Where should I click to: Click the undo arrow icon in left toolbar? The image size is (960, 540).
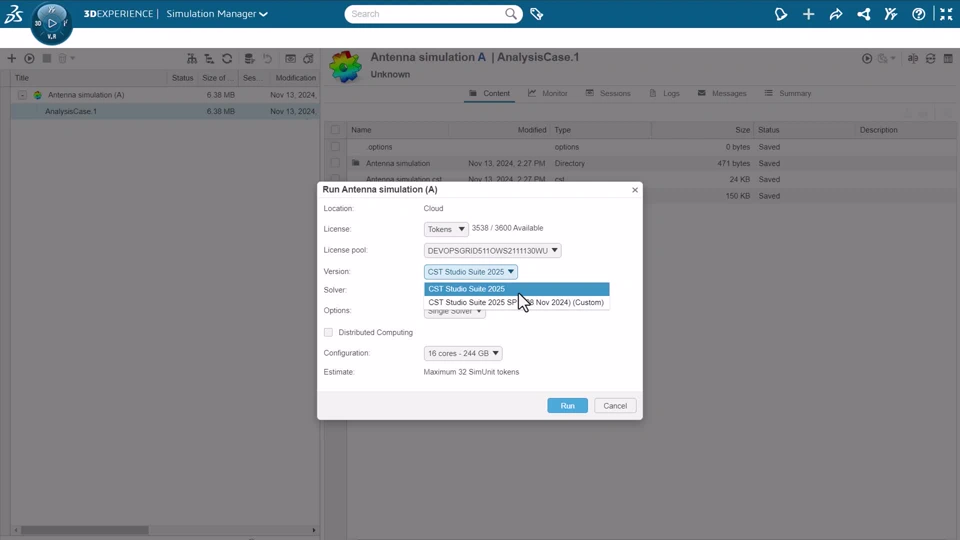[268, 59]
